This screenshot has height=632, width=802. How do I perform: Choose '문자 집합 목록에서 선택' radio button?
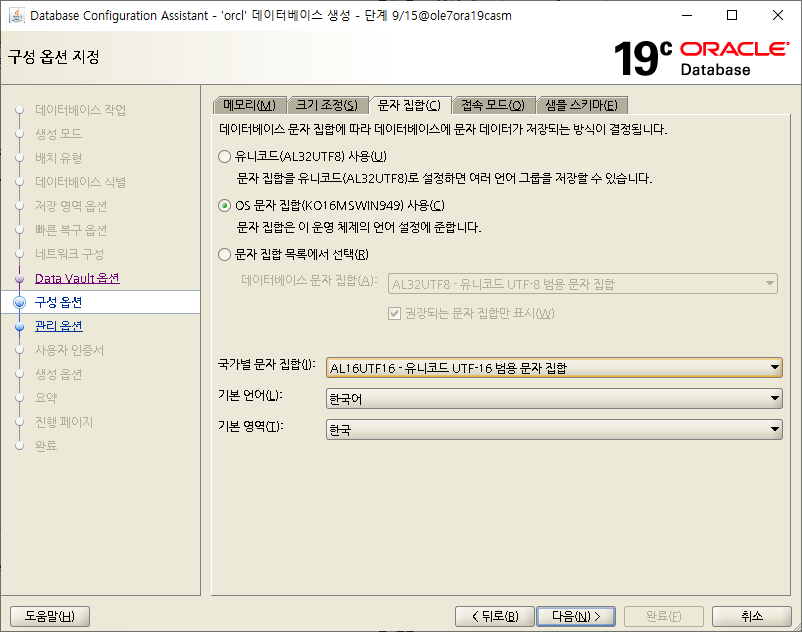[x=225, y=255]
